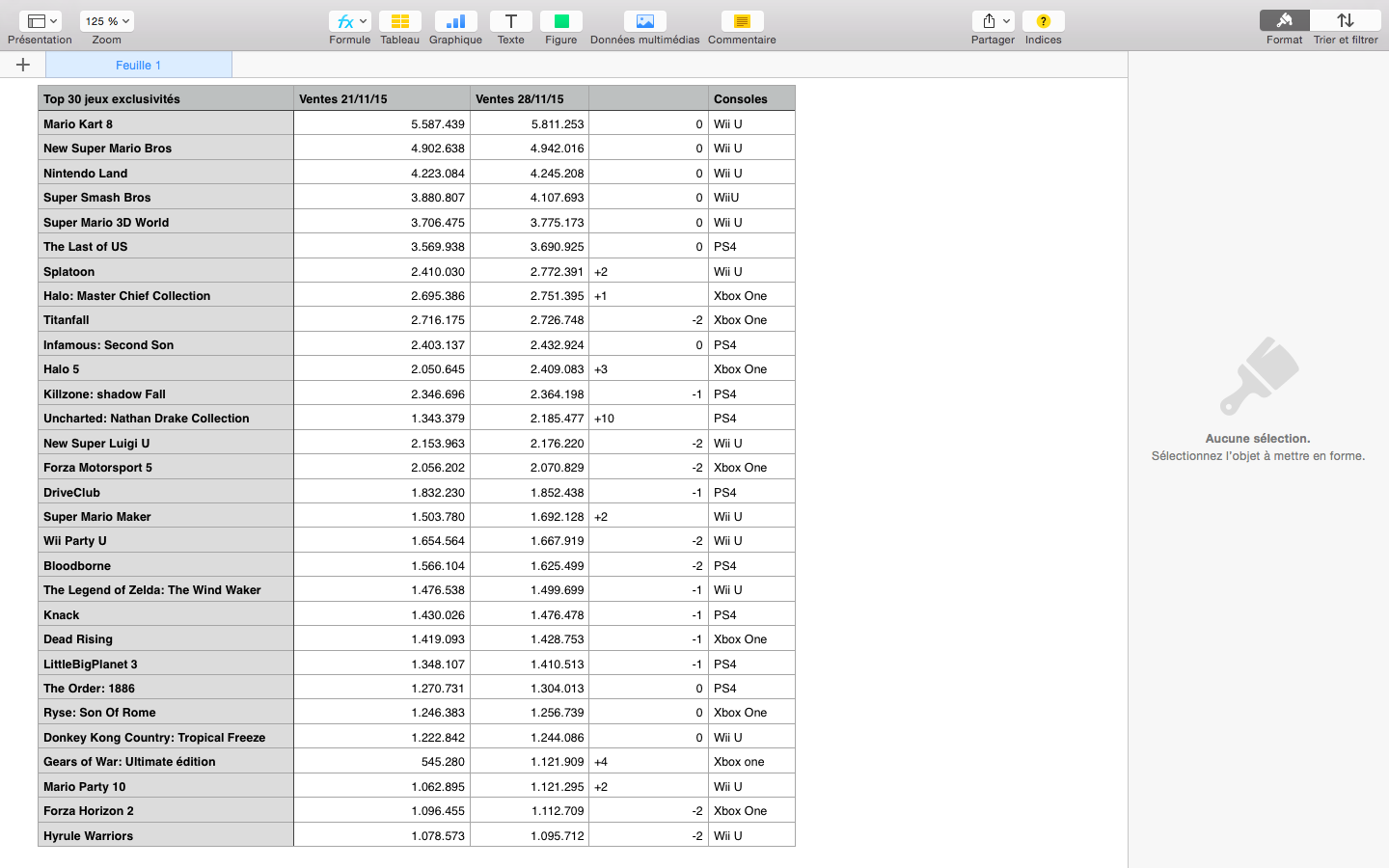The image size is (1389, 868).
Task: Select The Order: 1886 cell
Action: [x=166, y=689]
